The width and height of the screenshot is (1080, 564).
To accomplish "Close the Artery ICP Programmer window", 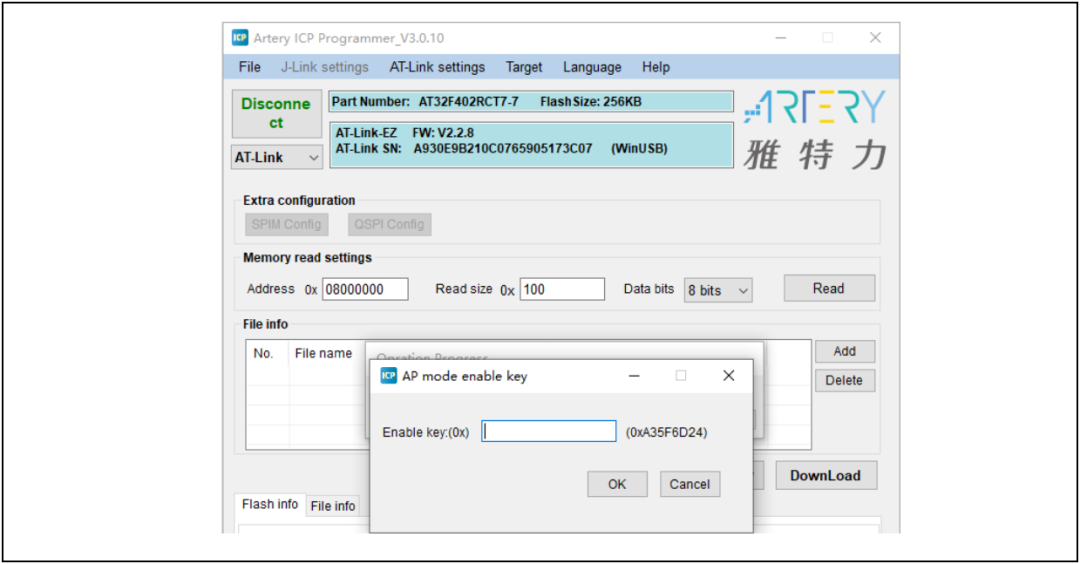I will tap(875, 38).
